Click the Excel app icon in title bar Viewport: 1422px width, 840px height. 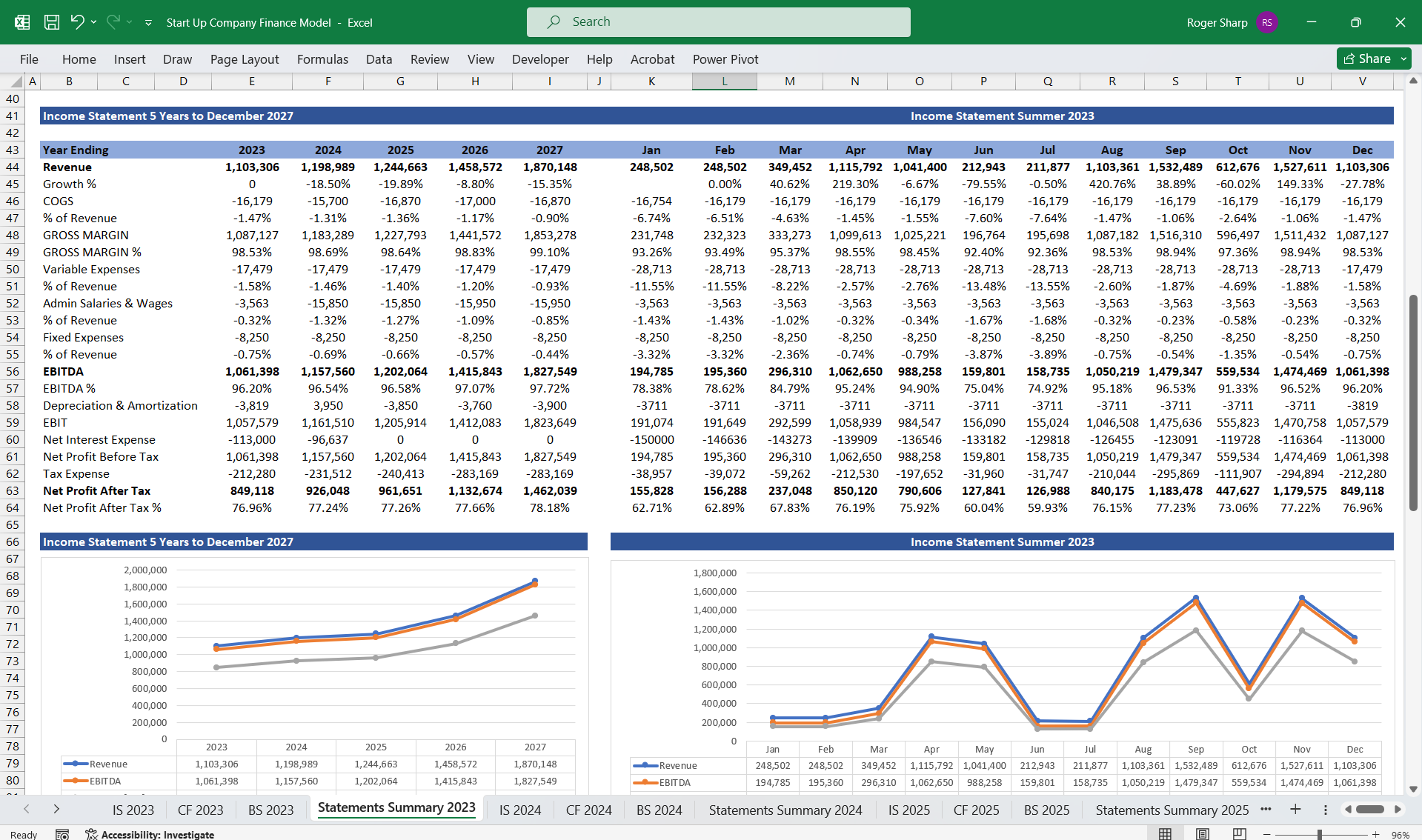pos(21,22)
